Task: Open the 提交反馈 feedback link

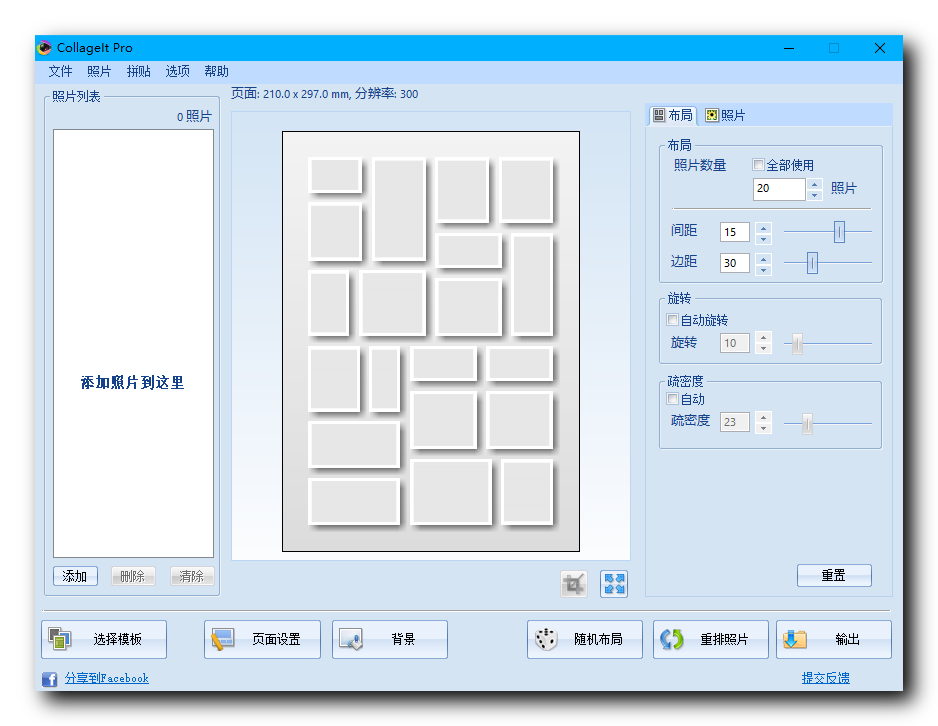Action: coord(826,678)
